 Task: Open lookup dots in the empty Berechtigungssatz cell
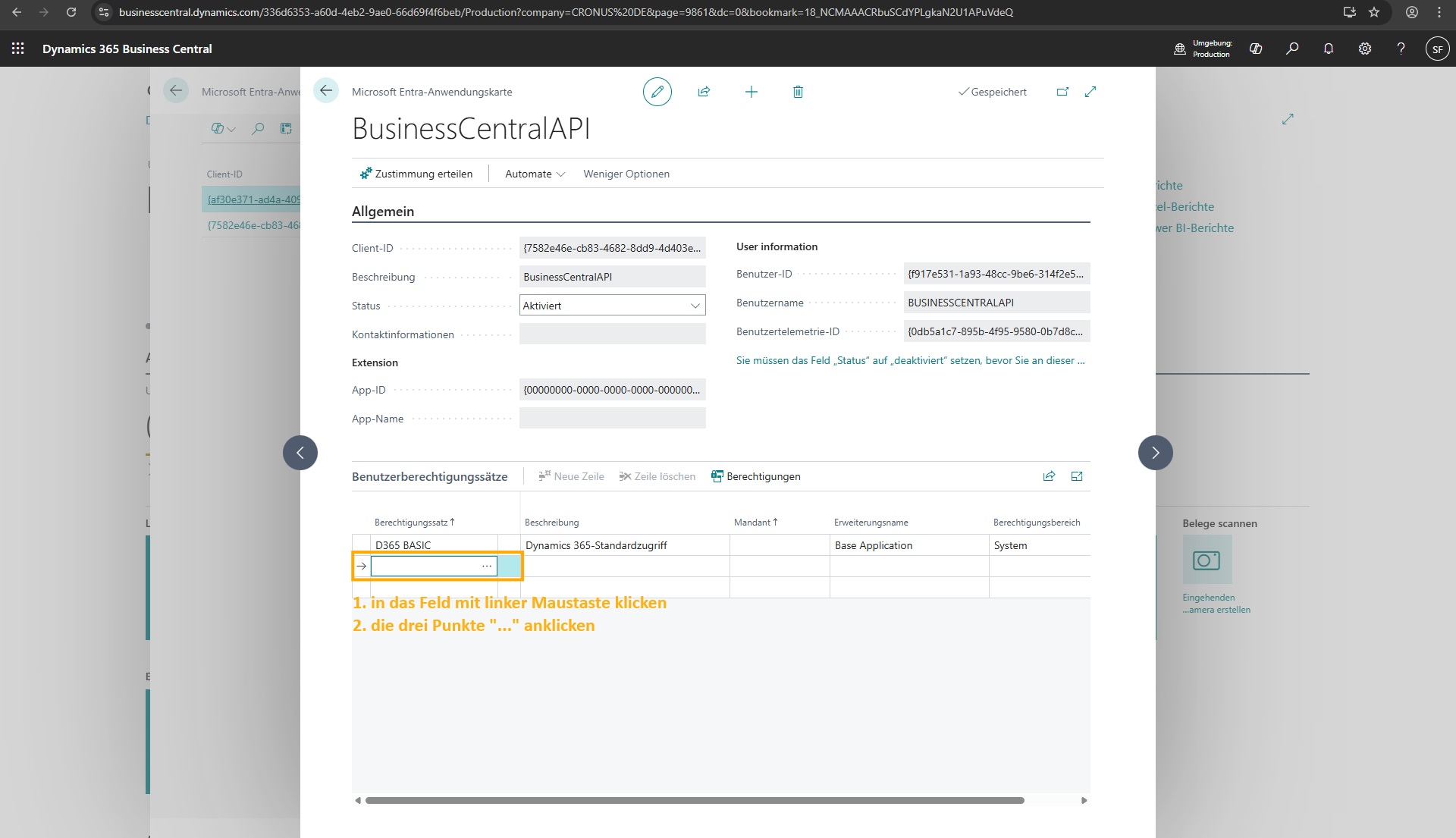487,566
